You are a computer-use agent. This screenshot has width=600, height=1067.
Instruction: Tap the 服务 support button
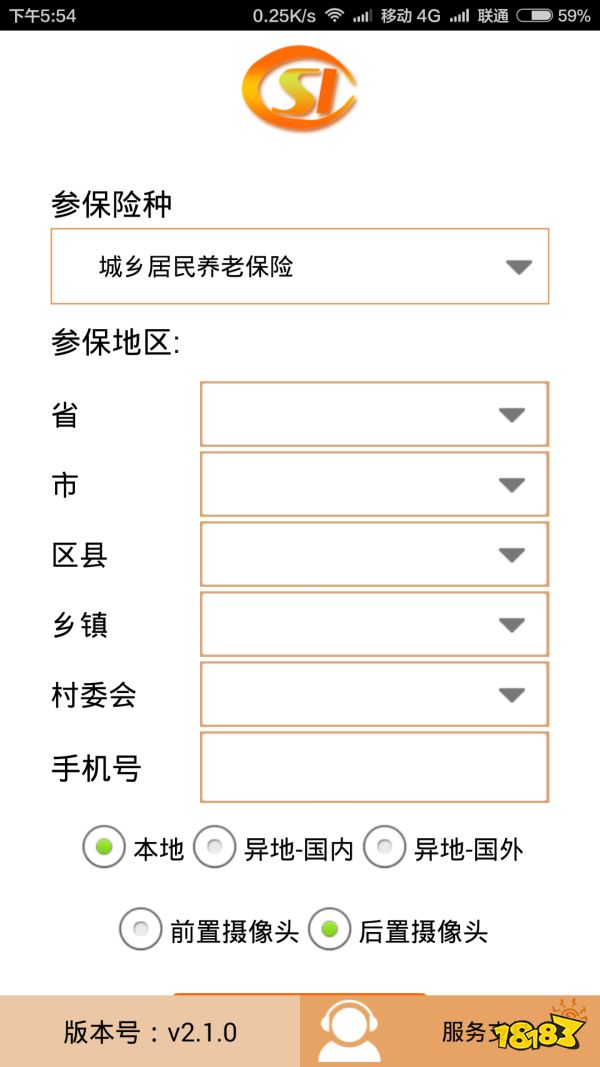pyautogui.click(x=470, y=1031)
